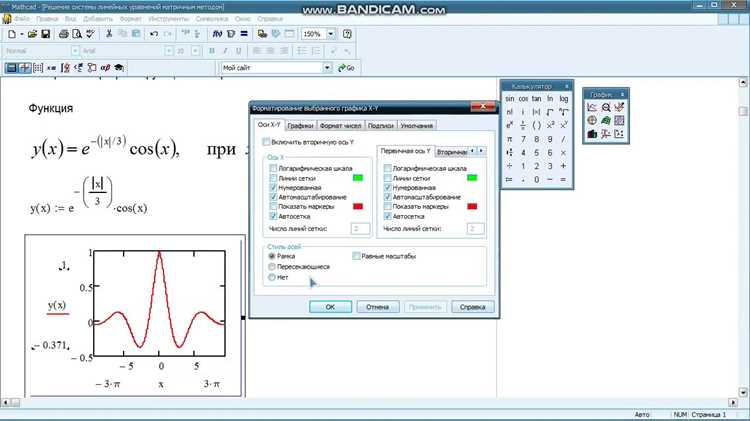The width and height of the screenshot is (750, 421).
Task: Open the Calculus palette in Math toolbar
Action: (66, 68)
